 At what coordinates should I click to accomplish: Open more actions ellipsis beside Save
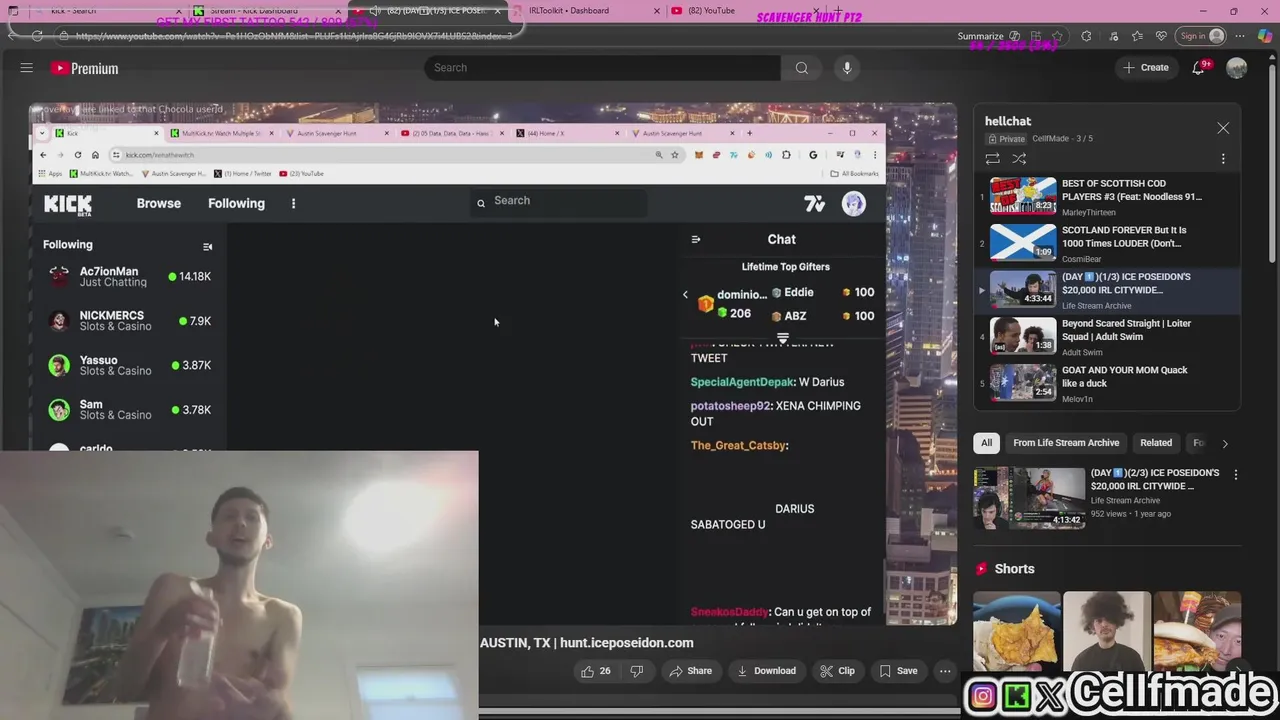coord(945,671)
